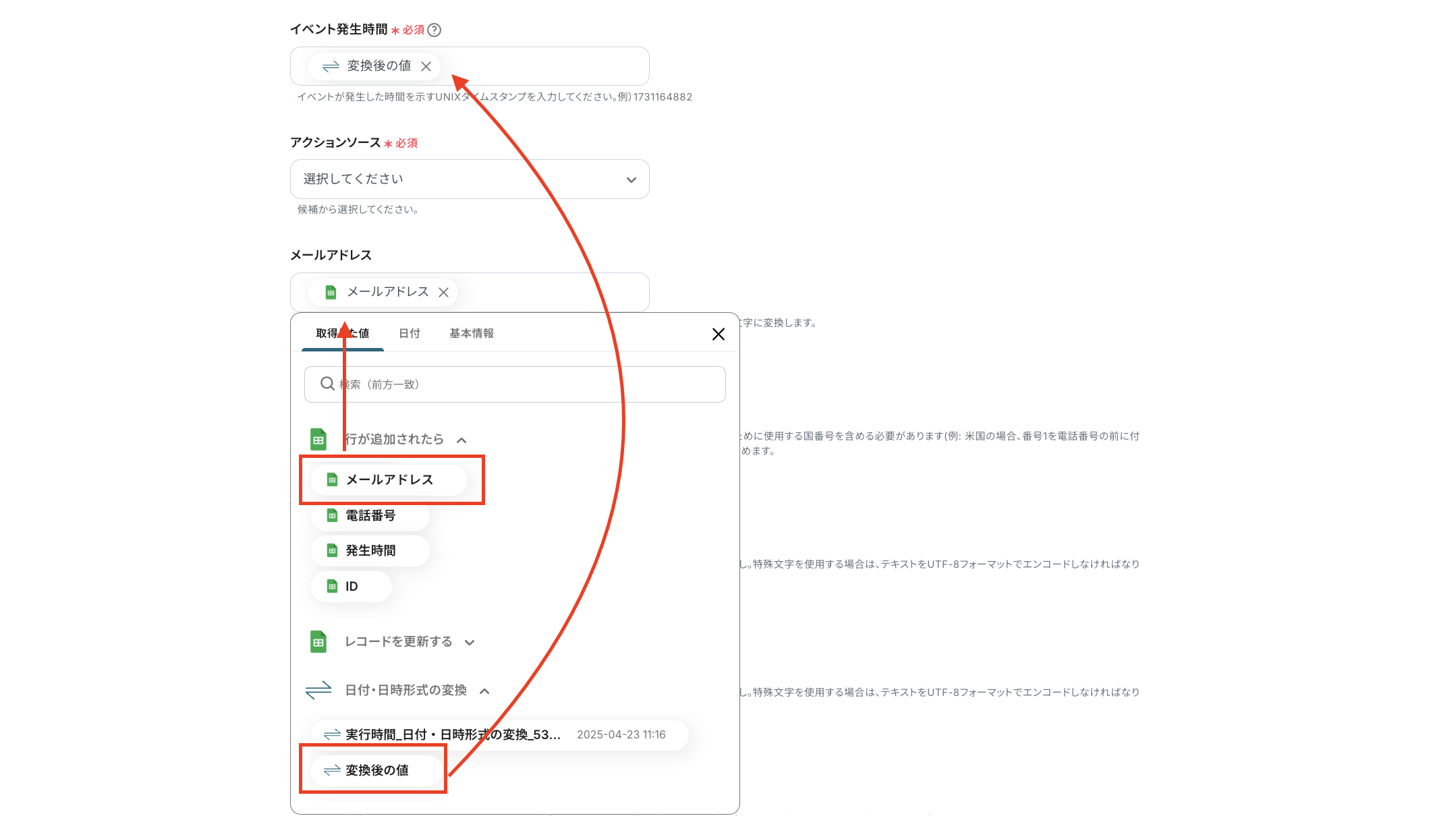
Task: Collapse the 日付・日時形式の変換 section
Action: tap(484, 691)
